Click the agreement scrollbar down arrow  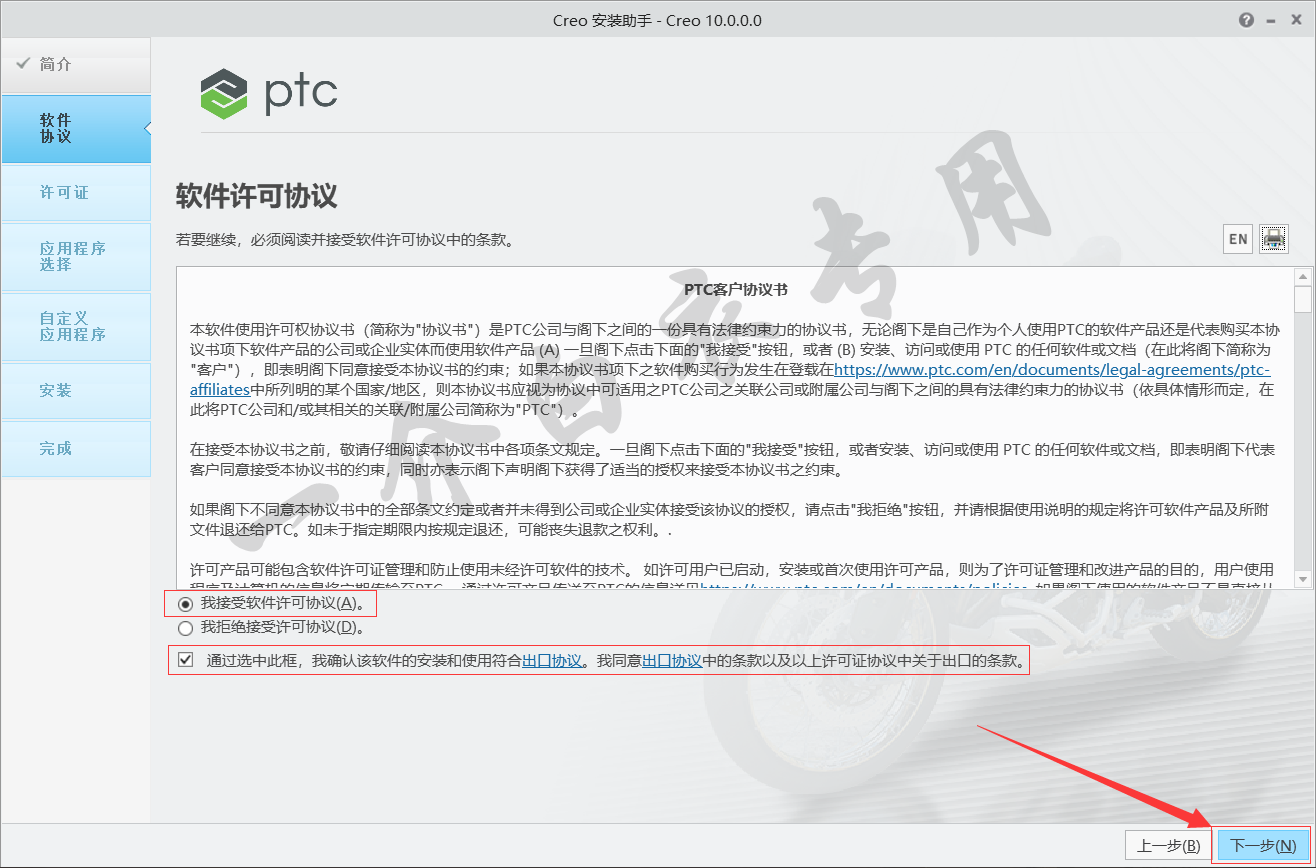point(1302,579)
